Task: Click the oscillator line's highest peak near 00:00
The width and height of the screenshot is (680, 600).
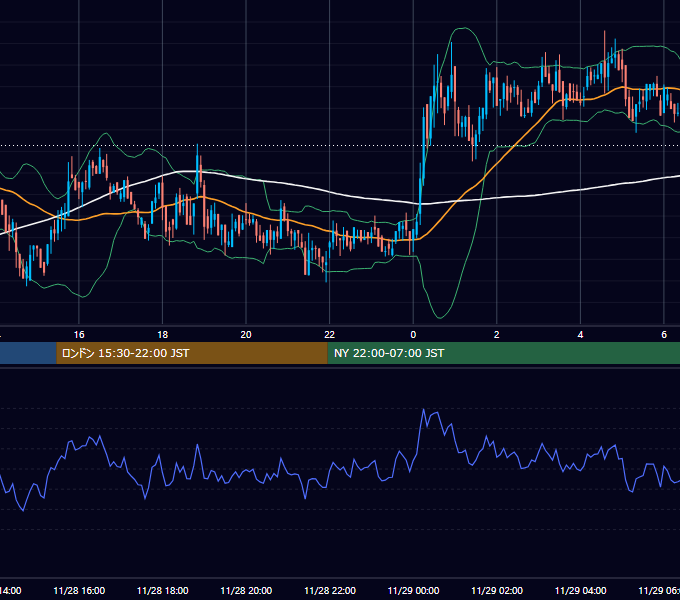Action: coord(424,409)
